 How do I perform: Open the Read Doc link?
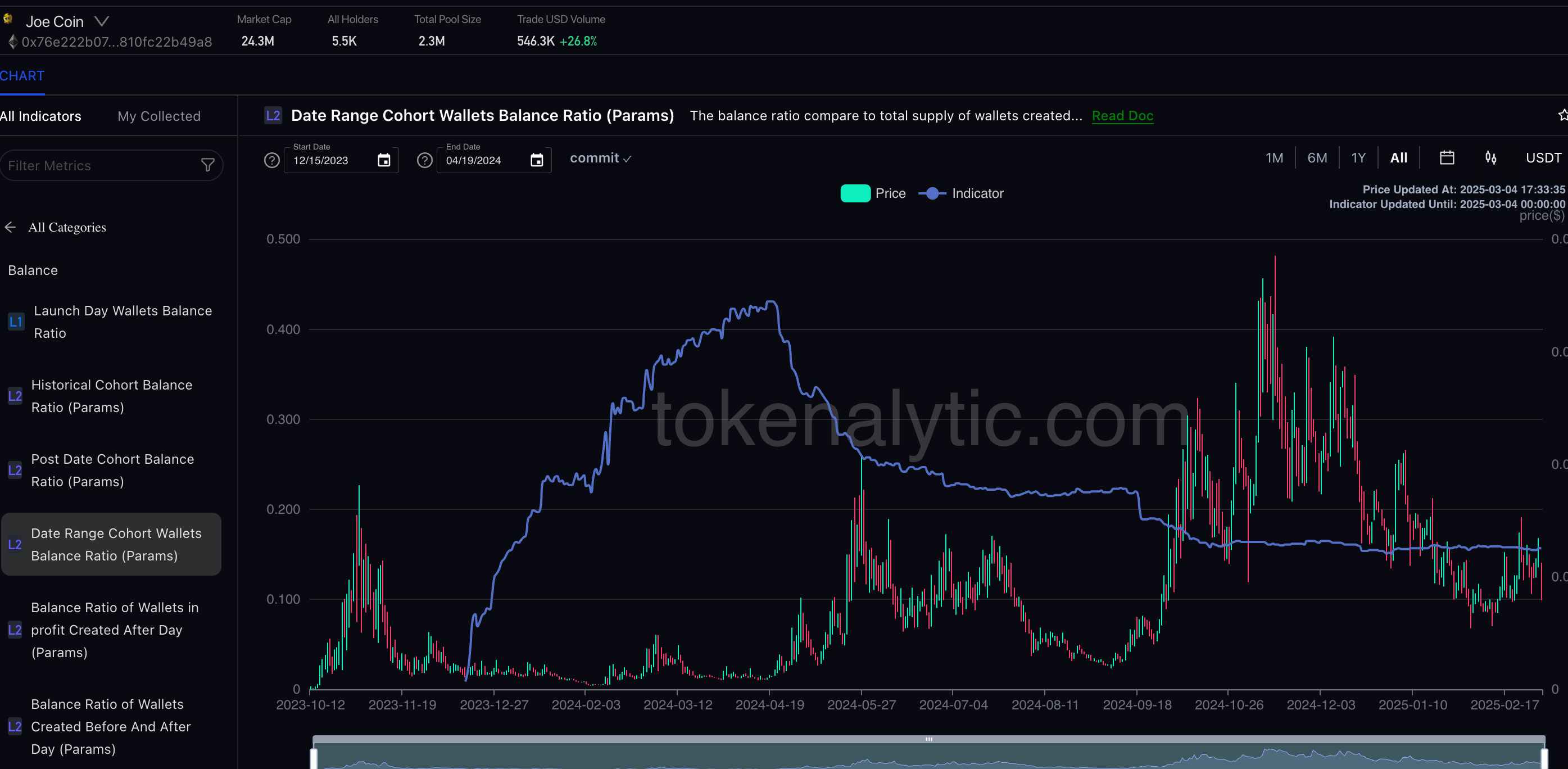(x=1122, y=116)
